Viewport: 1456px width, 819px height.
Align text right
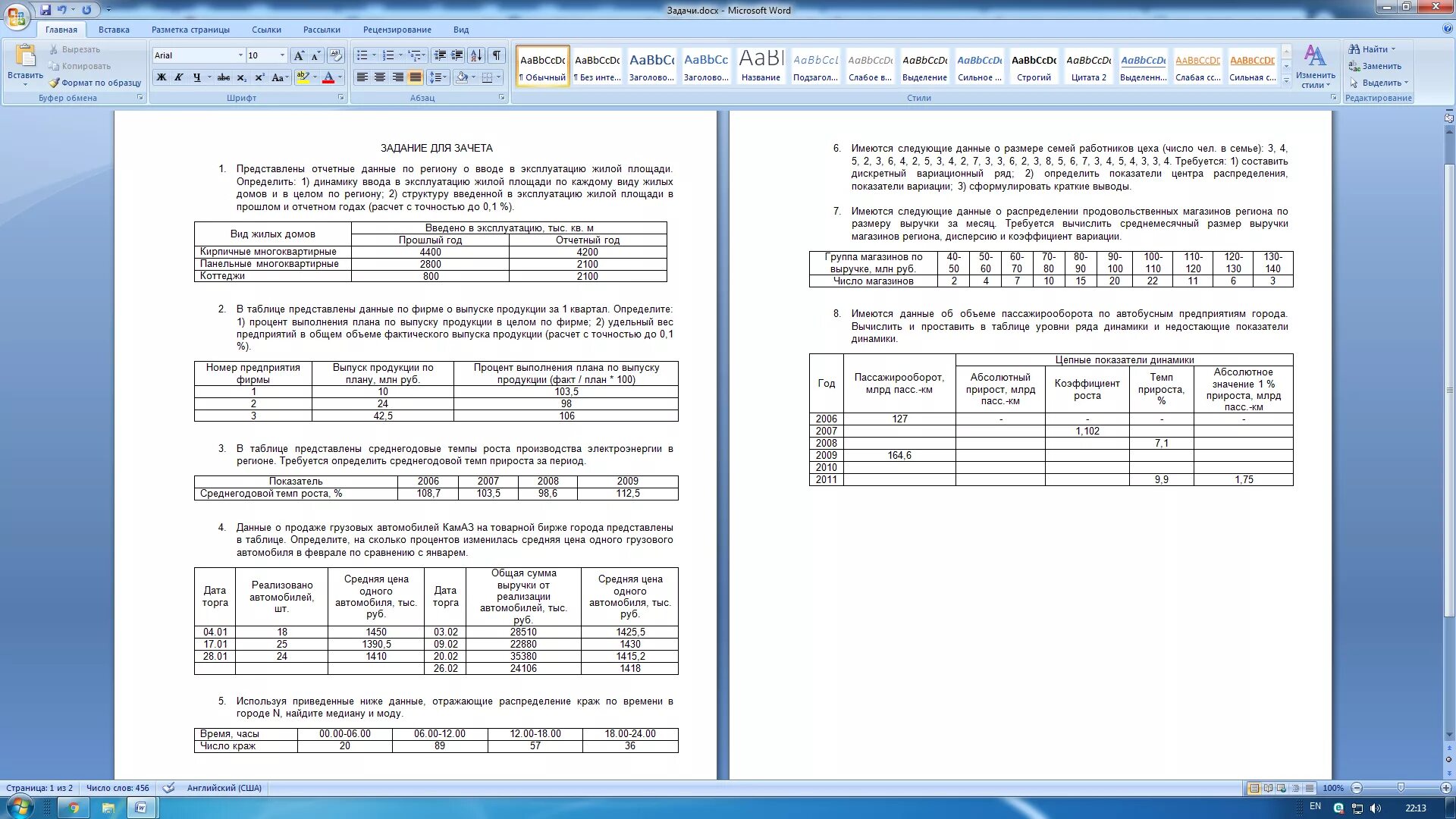tap(398, 77)
